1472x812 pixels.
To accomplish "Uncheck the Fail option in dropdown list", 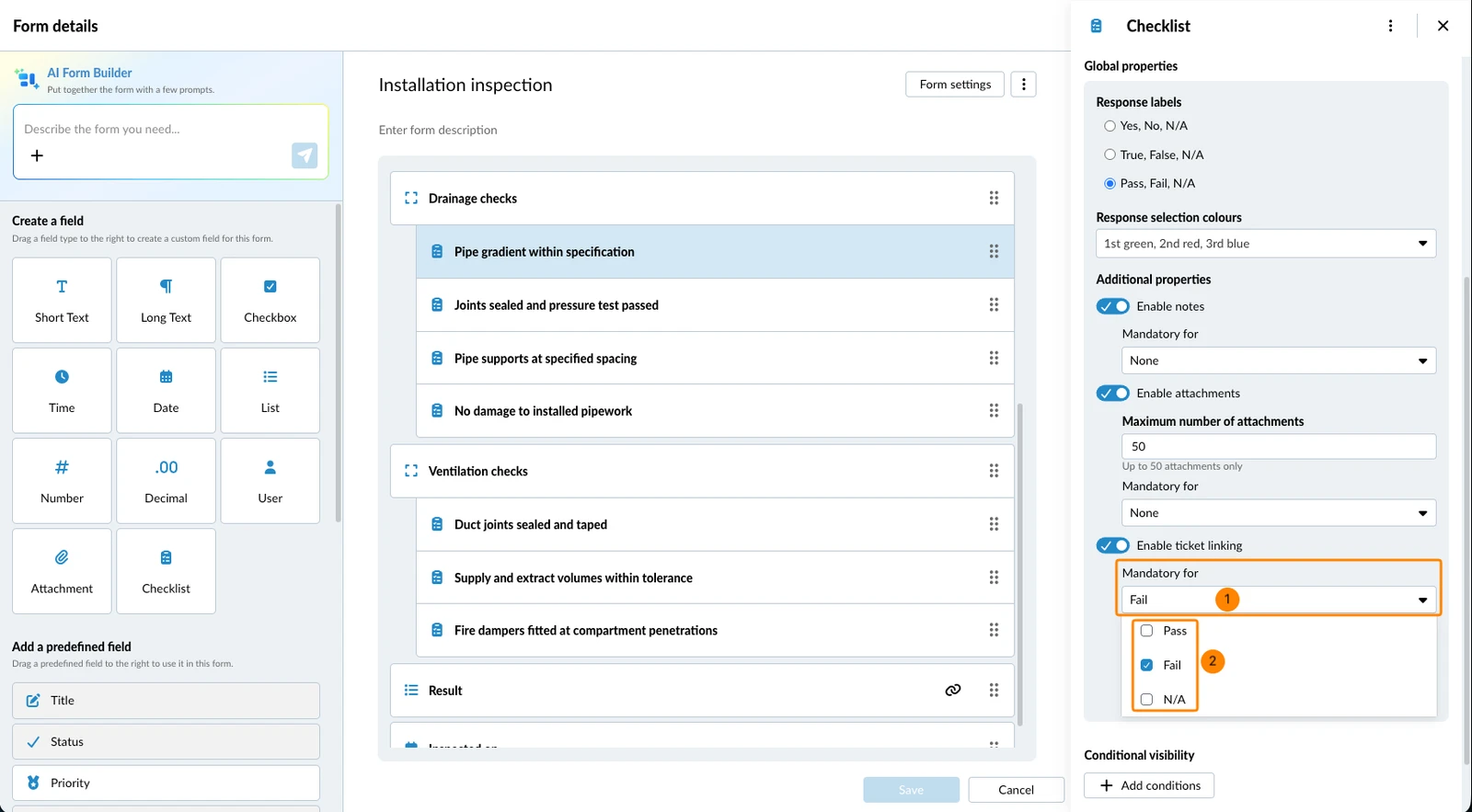I will click(1146, 665).
